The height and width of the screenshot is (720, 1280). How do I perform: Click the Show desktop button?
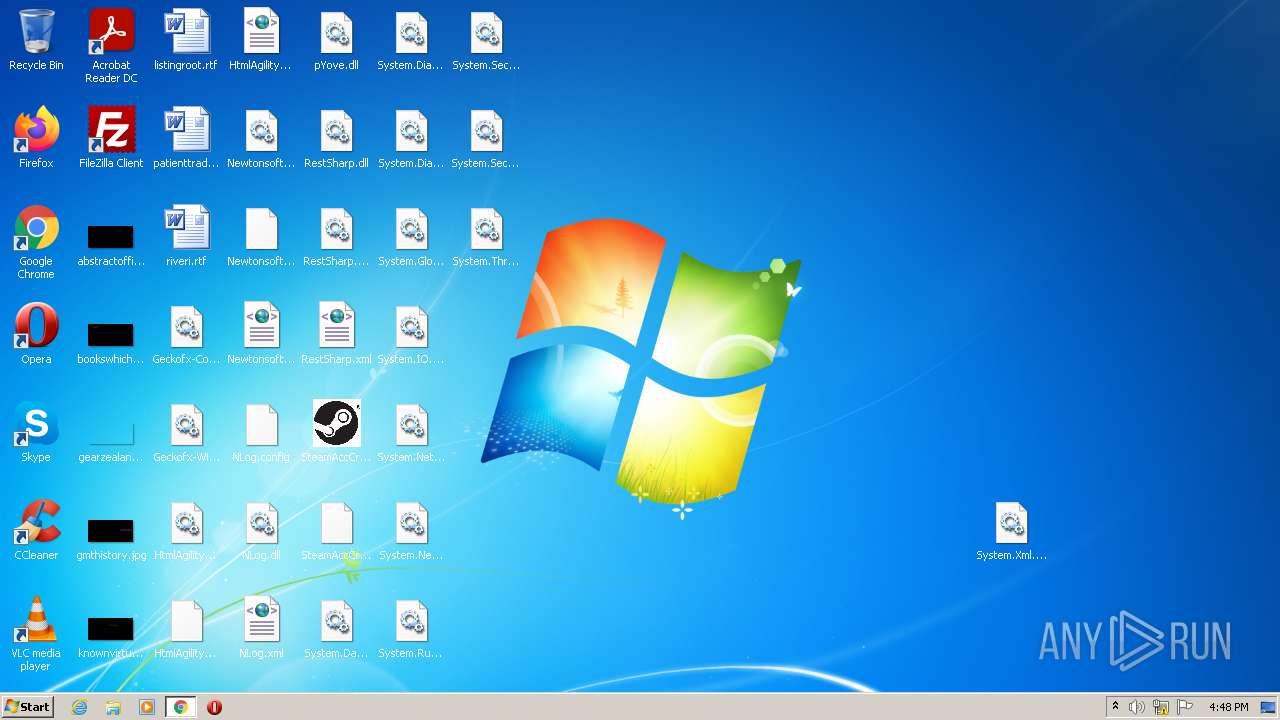tap(1269, 707)
